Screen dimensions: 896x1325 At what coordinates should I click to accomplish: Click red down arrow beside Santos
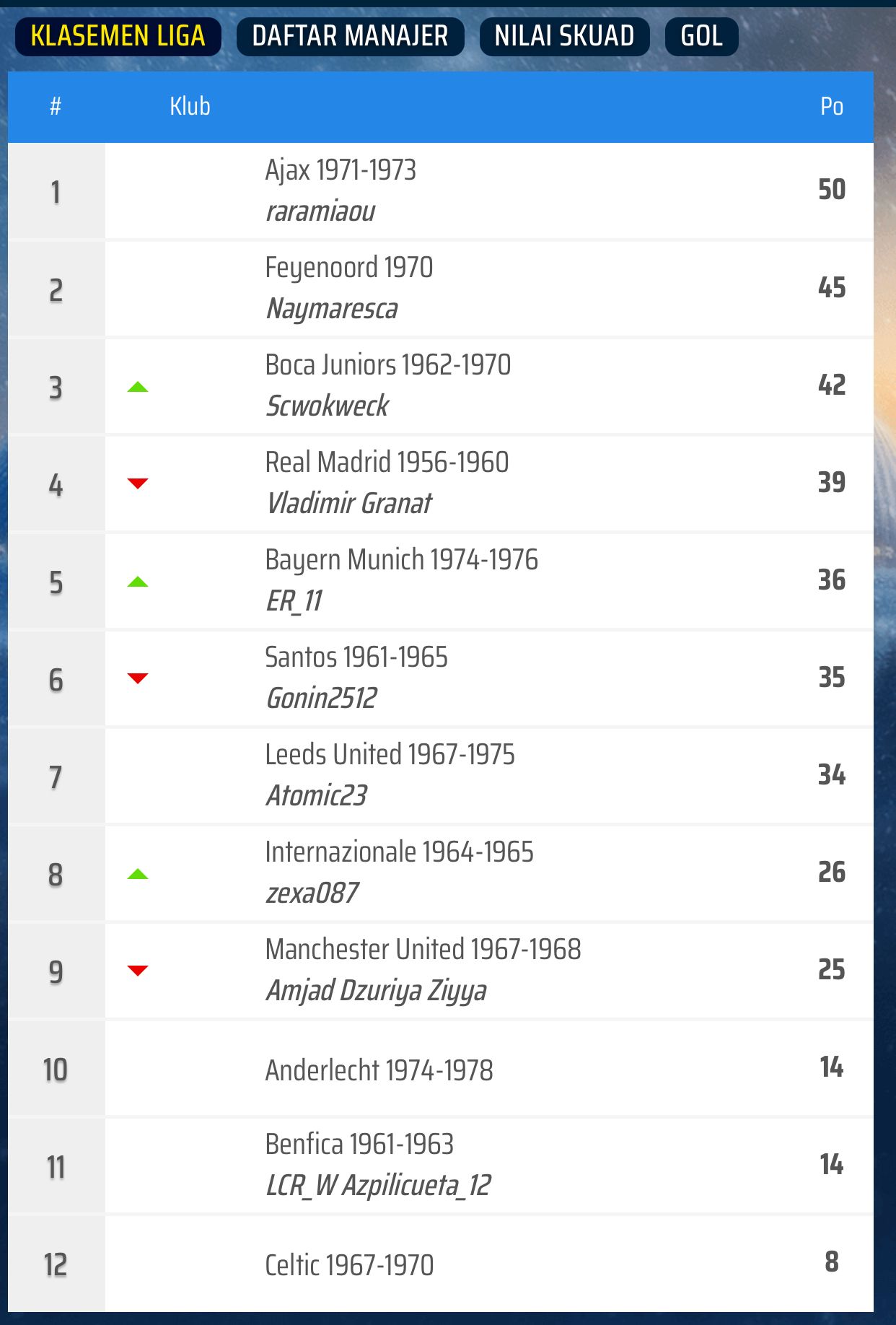tap(138, 678)
